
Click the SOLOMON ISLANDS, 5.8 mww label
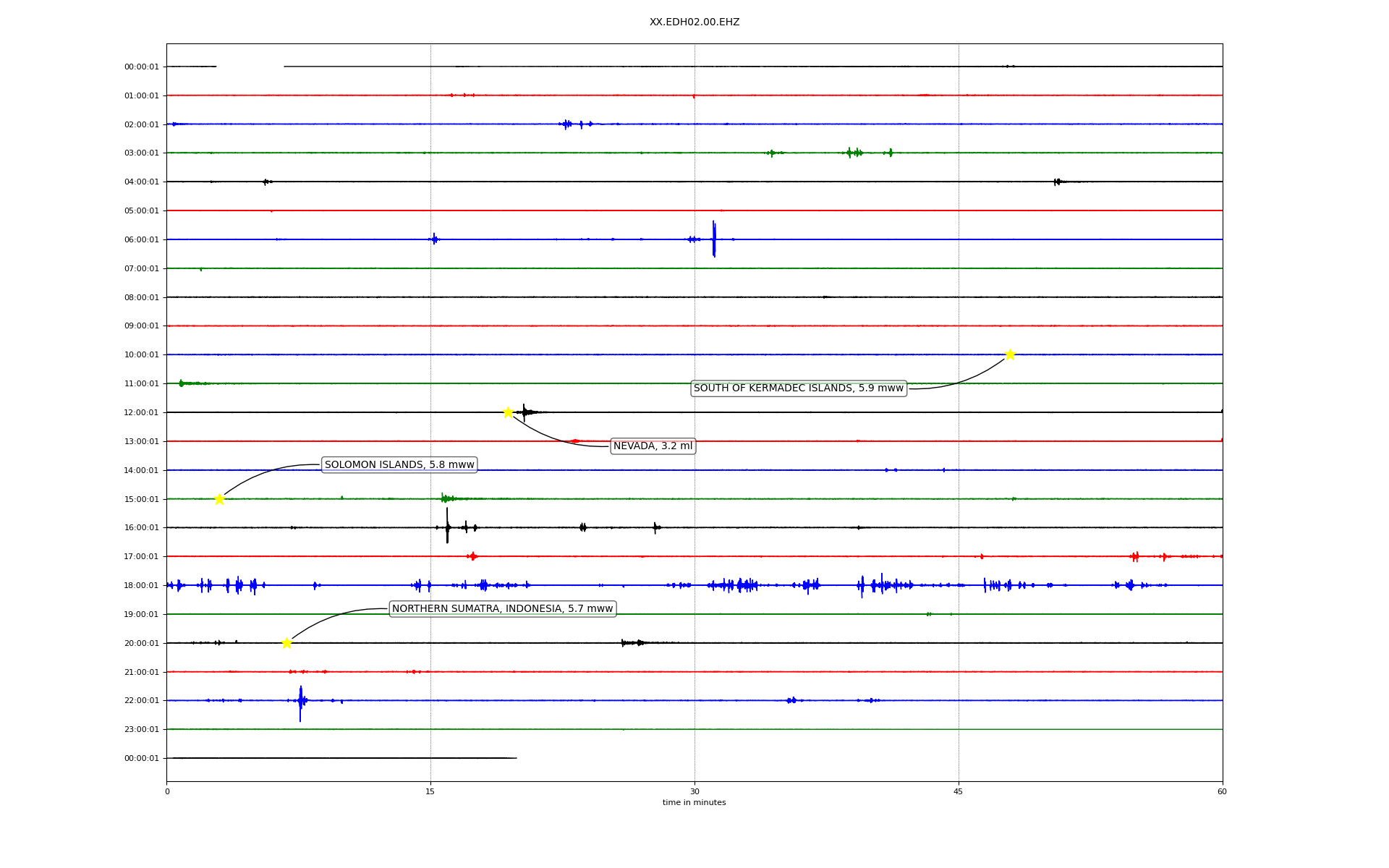[399, 465]
